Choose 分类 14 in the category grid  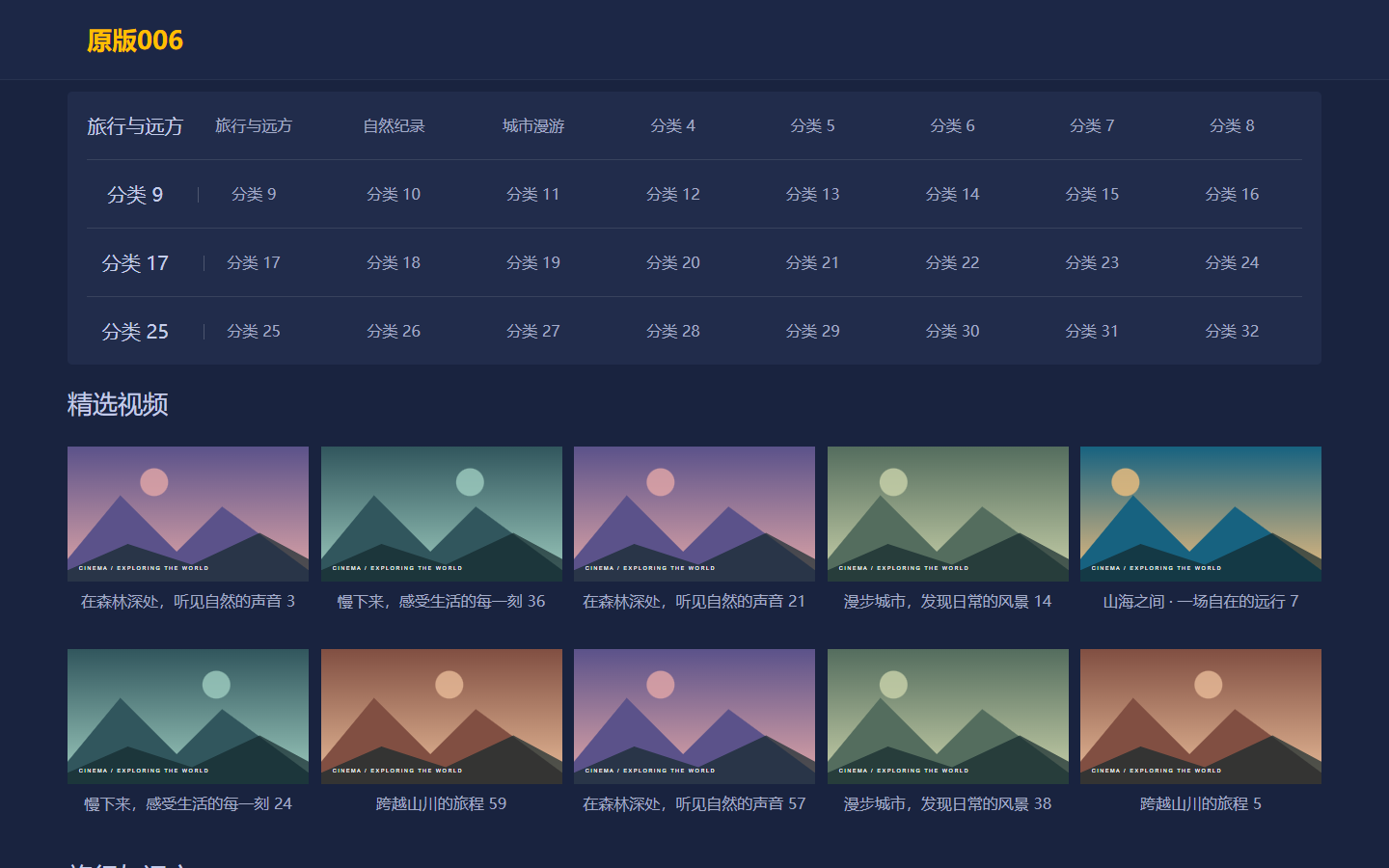[x=952, y=195]
